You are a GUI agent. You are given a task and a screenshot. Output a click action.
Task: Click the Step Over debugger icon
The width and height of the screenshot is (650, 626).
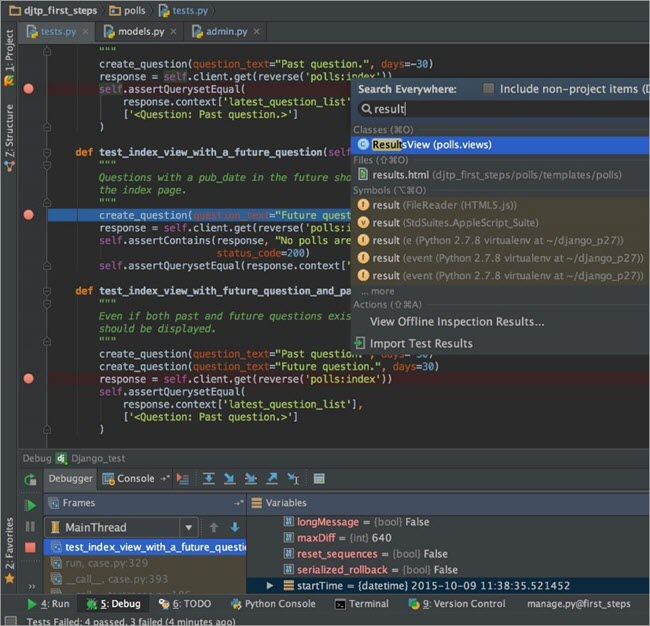click(208, 479)
